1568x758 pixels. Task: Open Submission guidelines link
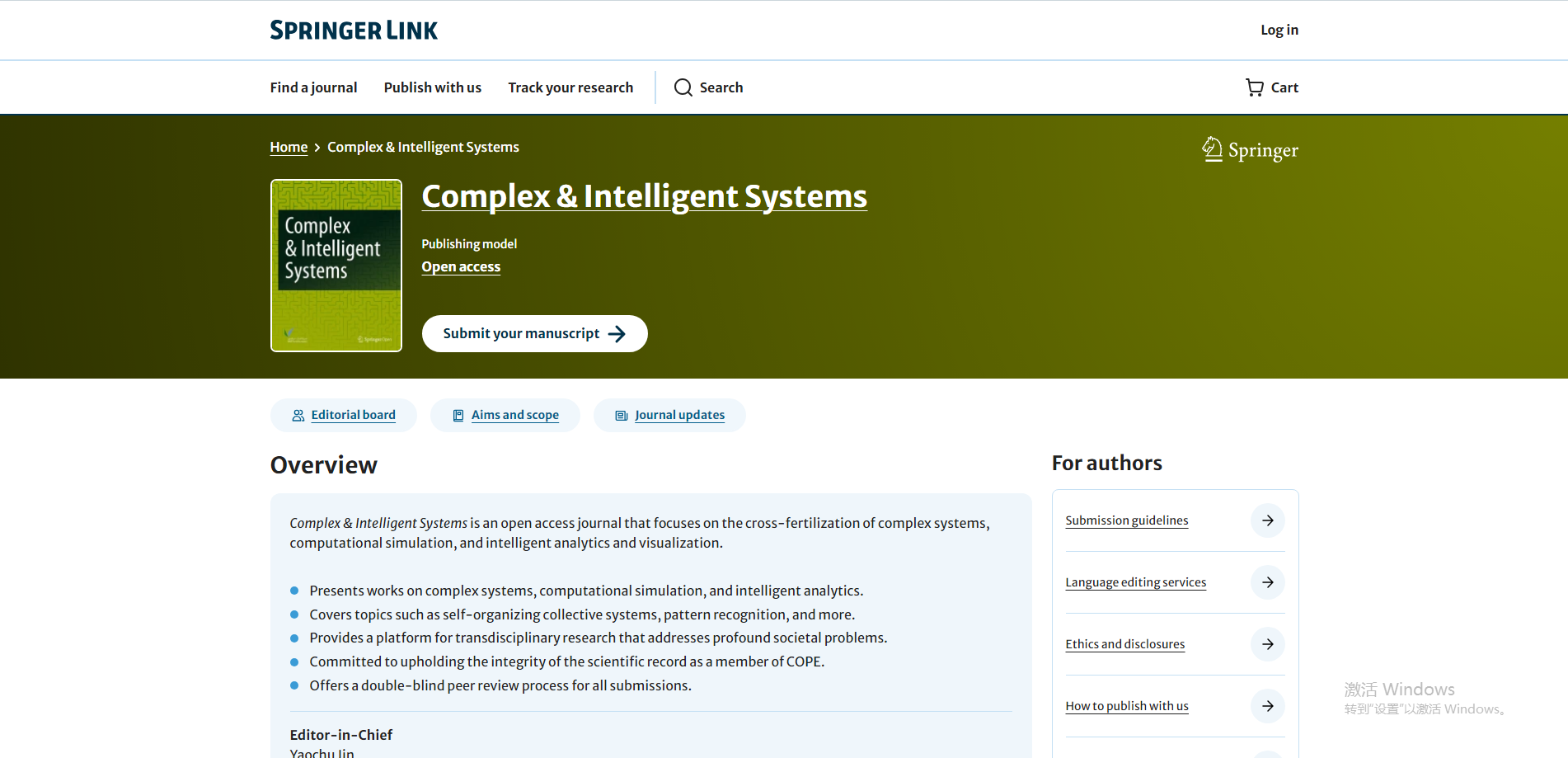(x=1127, y=520)
